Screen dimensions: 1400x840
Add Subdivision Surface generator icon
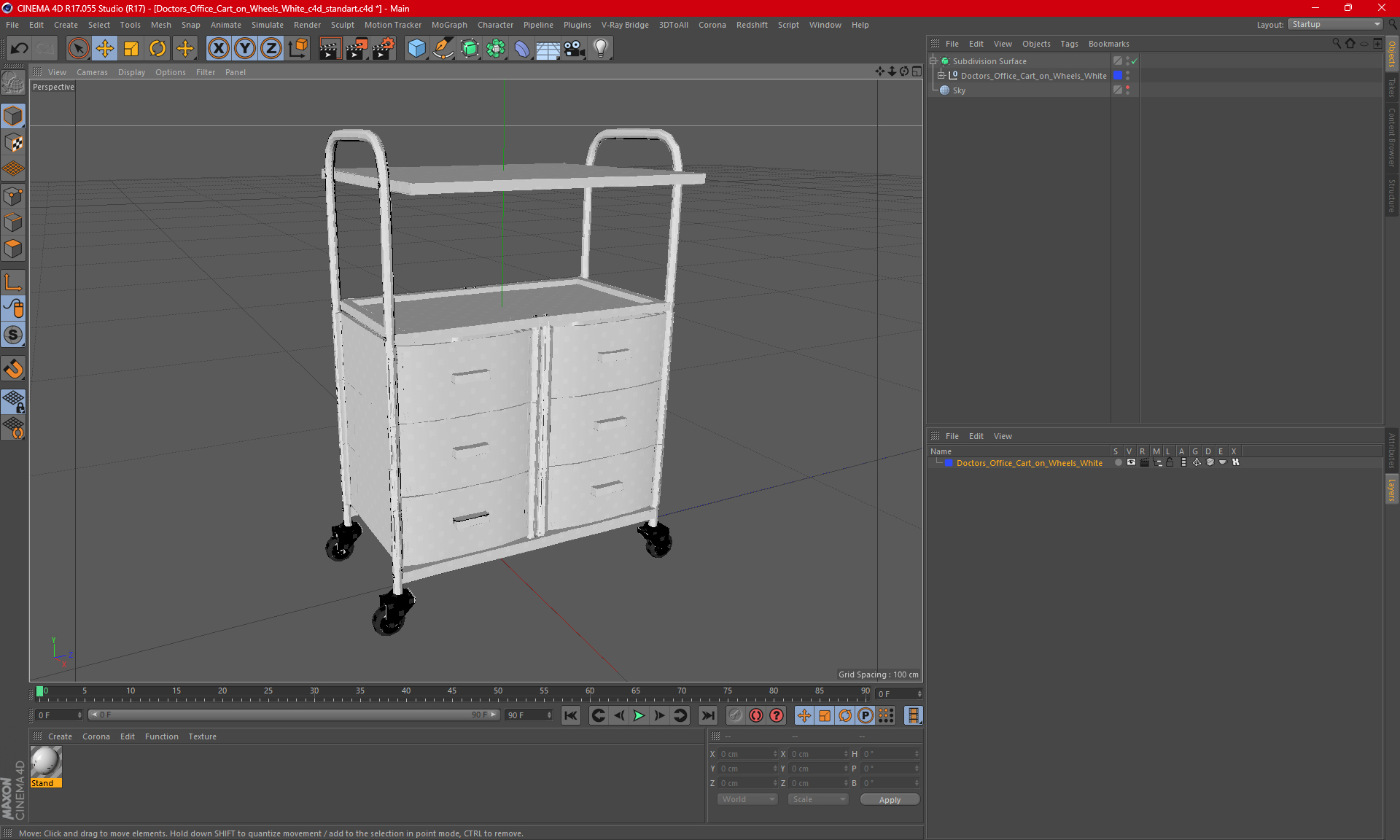click(470, 48)
